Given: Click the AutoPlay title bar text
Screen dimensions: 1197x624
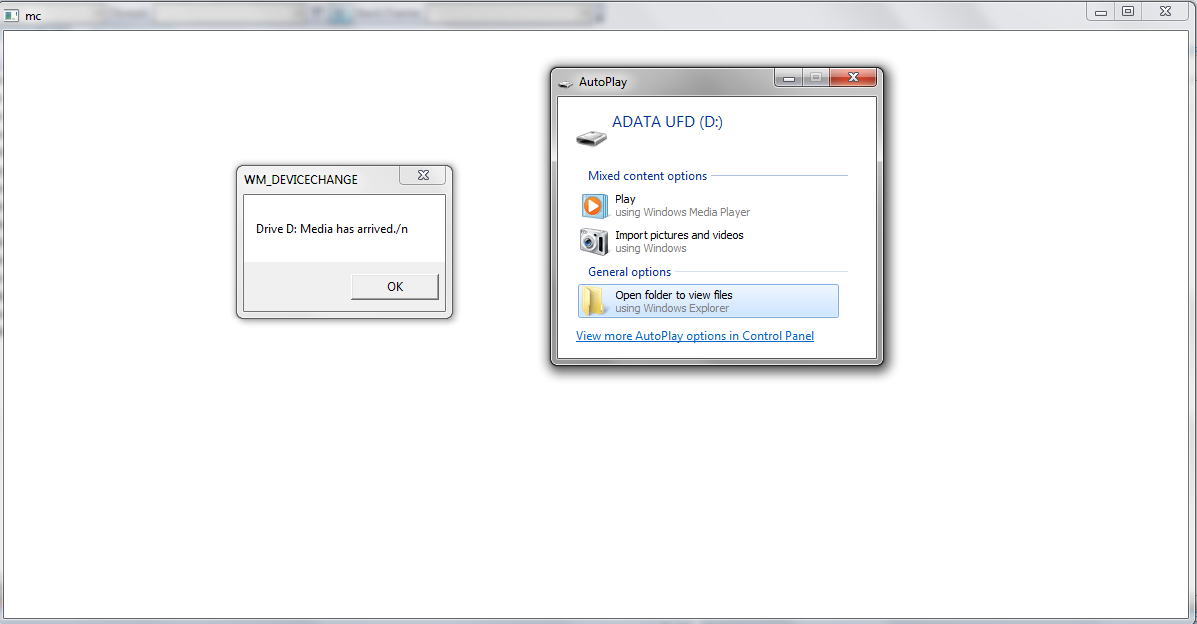Looking at the screenshot, I should [x=602, y=82].
